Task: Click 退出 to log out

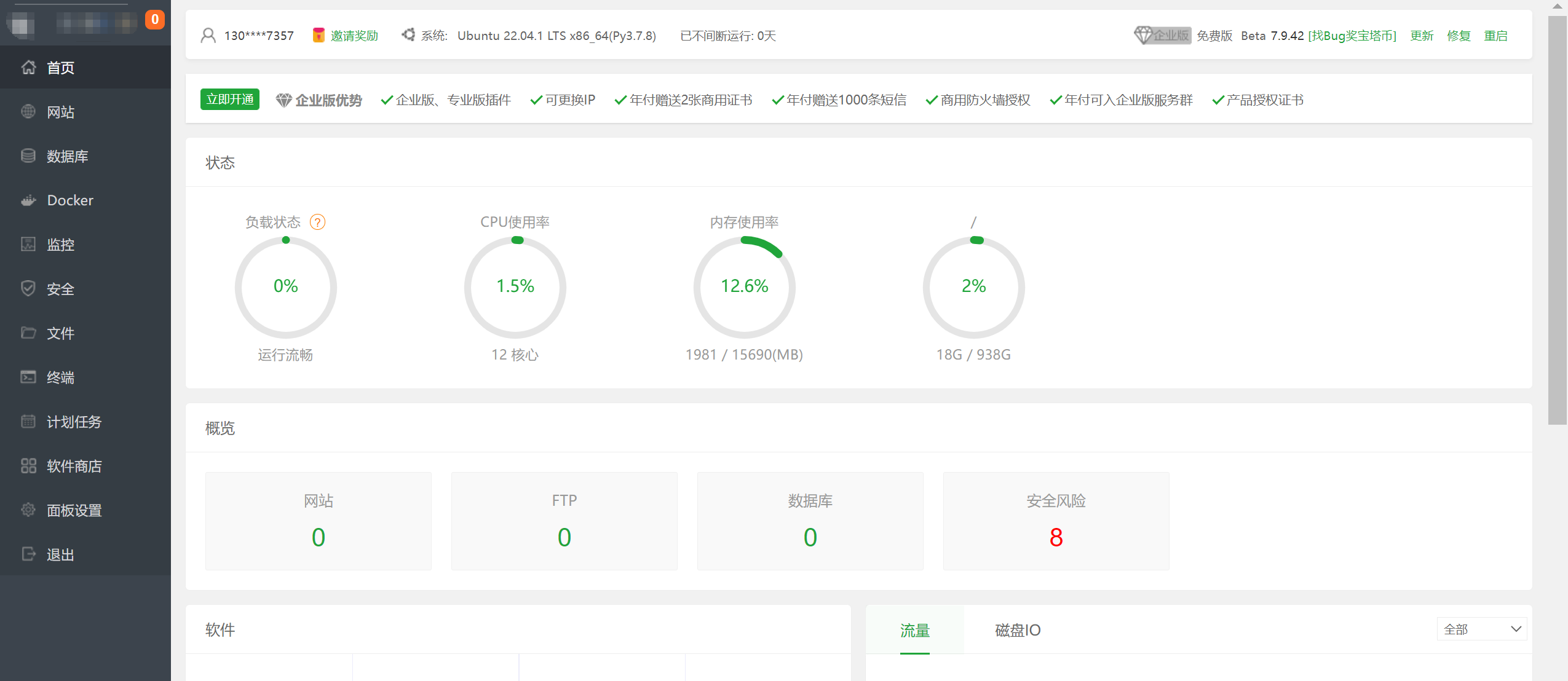Action: tap(85, 554)
